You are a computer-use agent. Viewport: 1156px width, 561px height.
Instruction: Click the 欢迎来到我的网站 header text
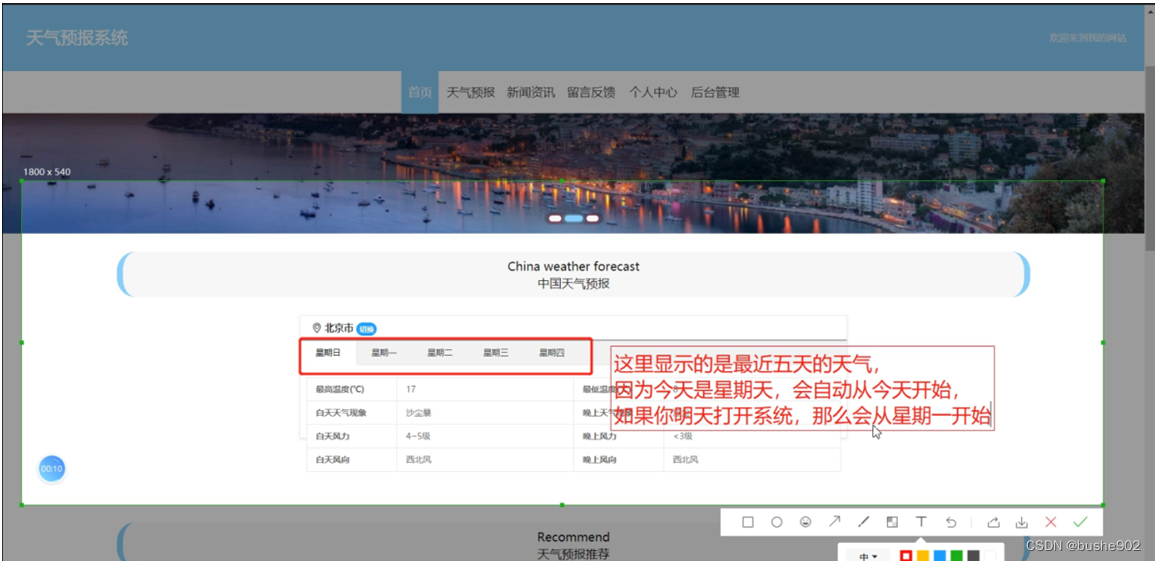pyautogui.click(x=1088, y=38)
